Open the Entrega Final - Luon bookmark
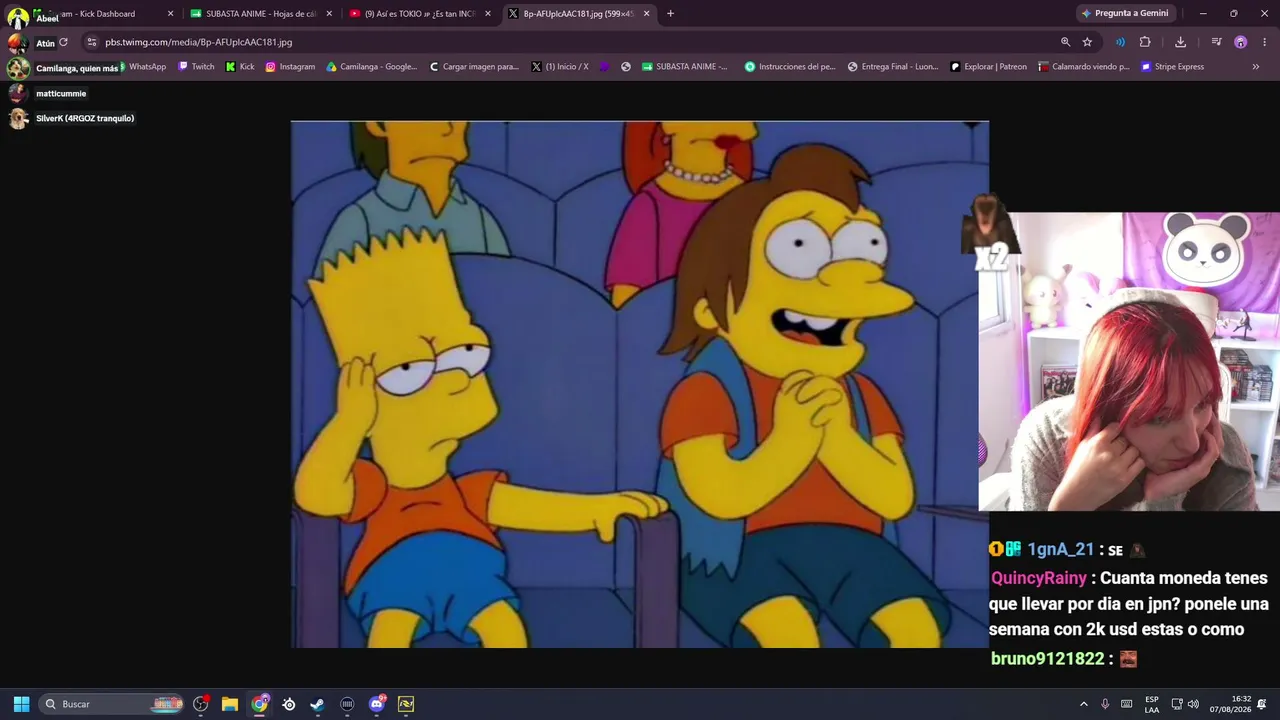The image size is (1280, 720). tap(893, 67)
